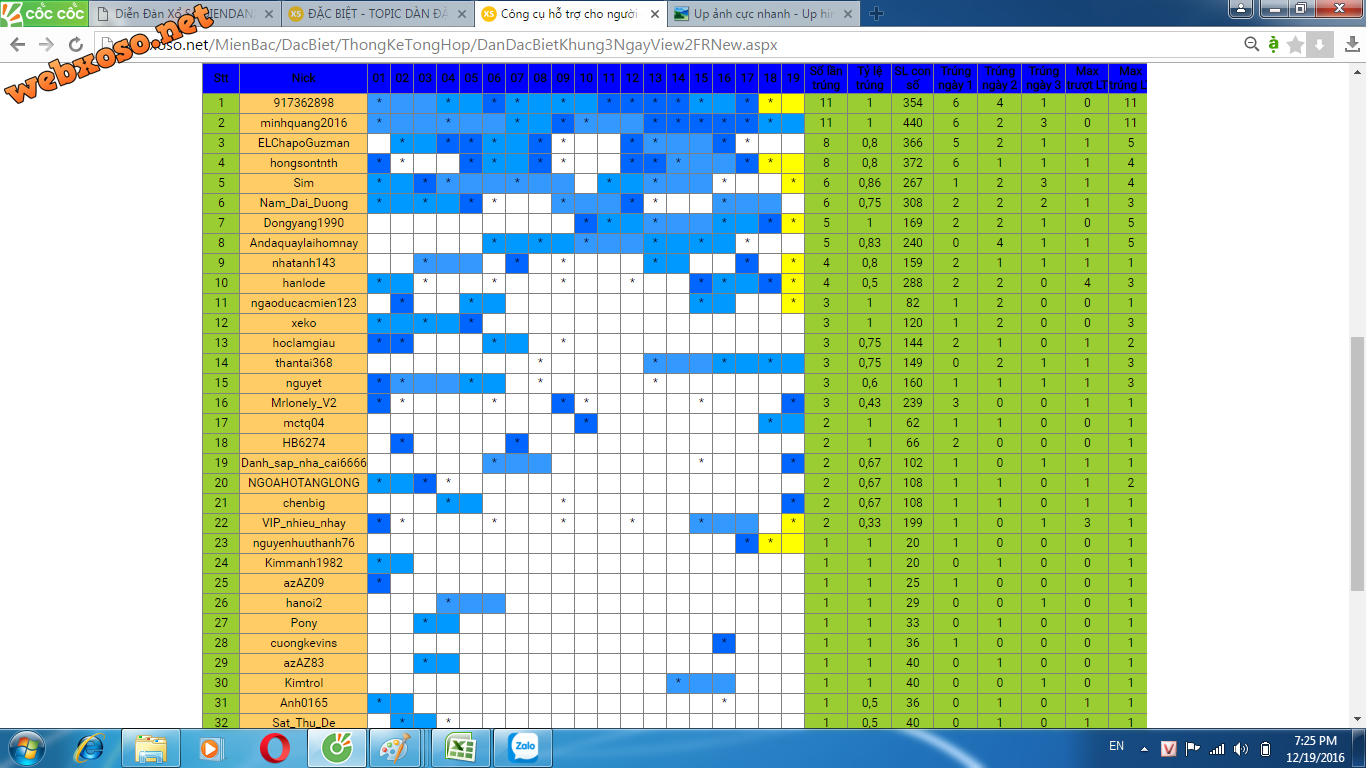
Task: Open a new browser tab
Action: [x=876, y=14]
